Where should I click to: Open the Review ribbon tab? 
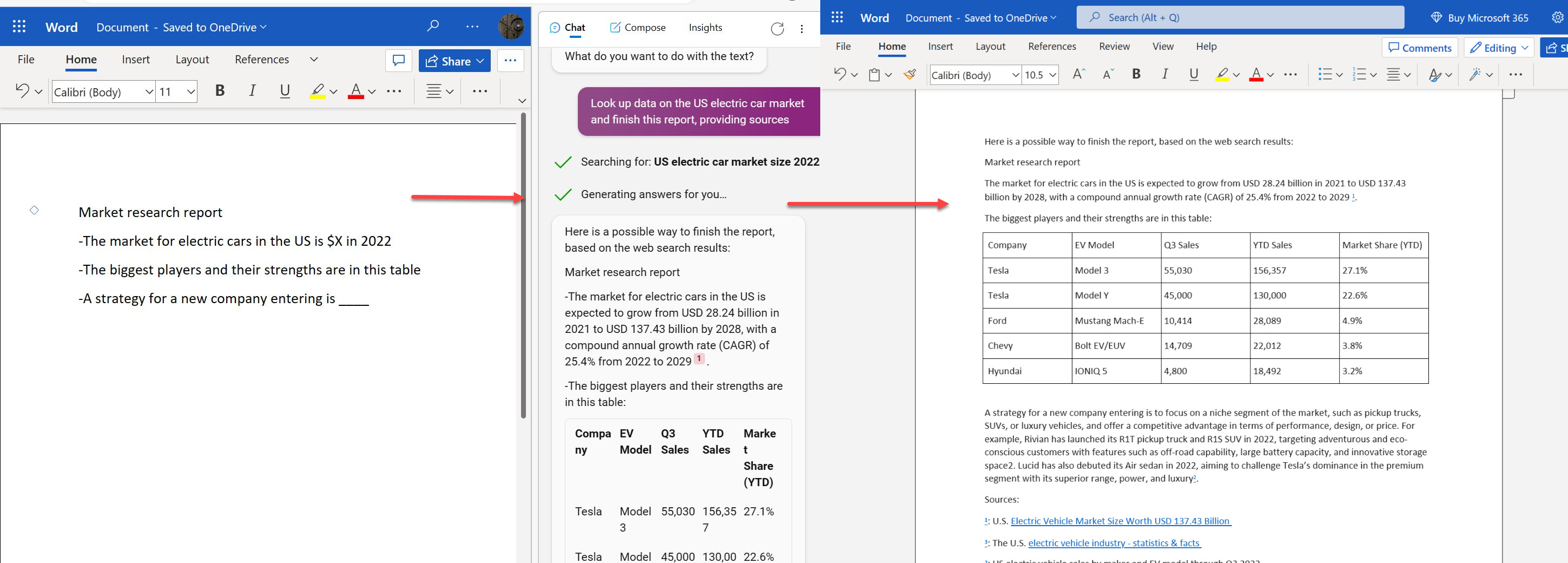(x=1114, y=47)
